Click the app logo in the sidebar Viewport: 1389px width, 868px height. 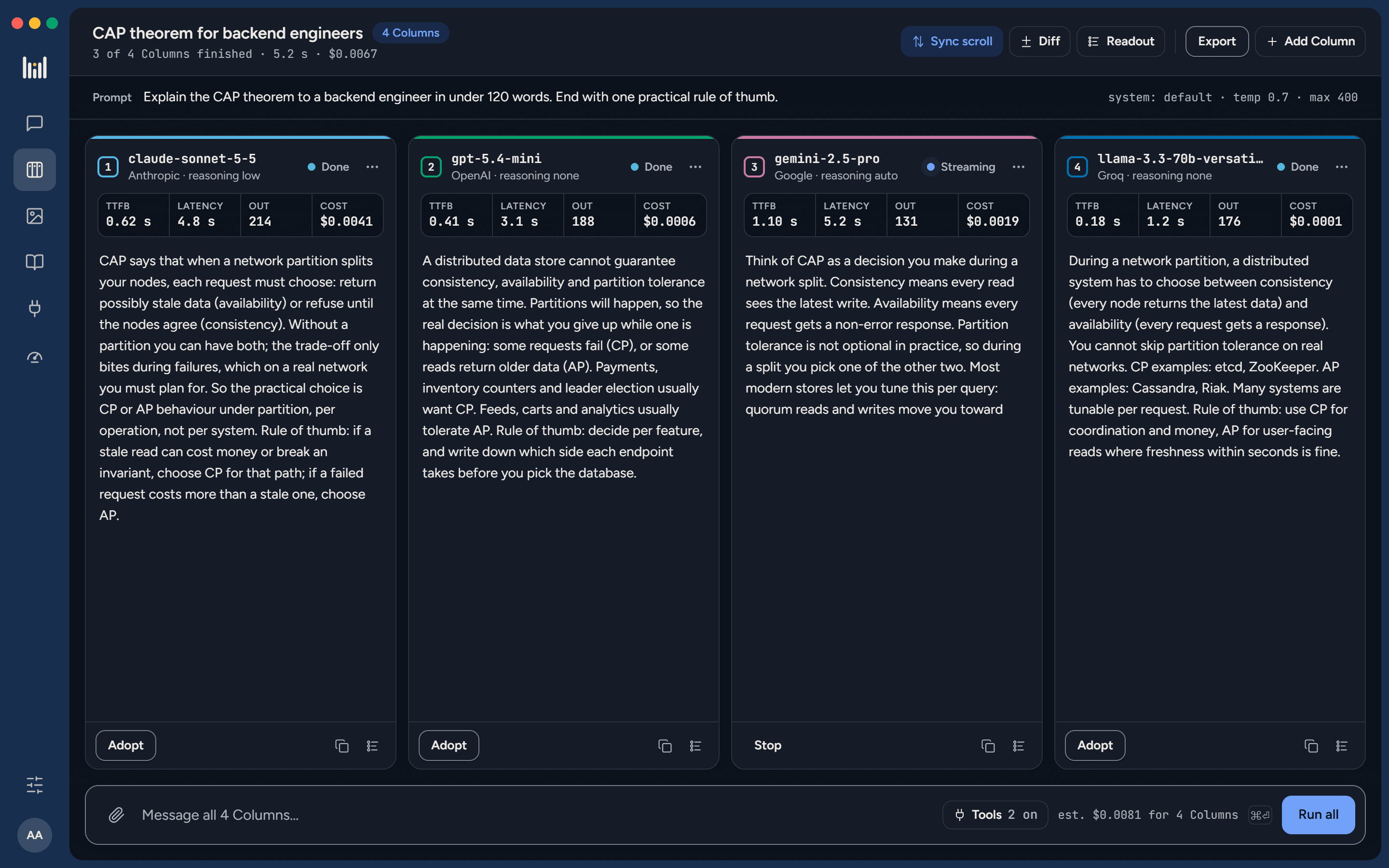pos(34,68)
